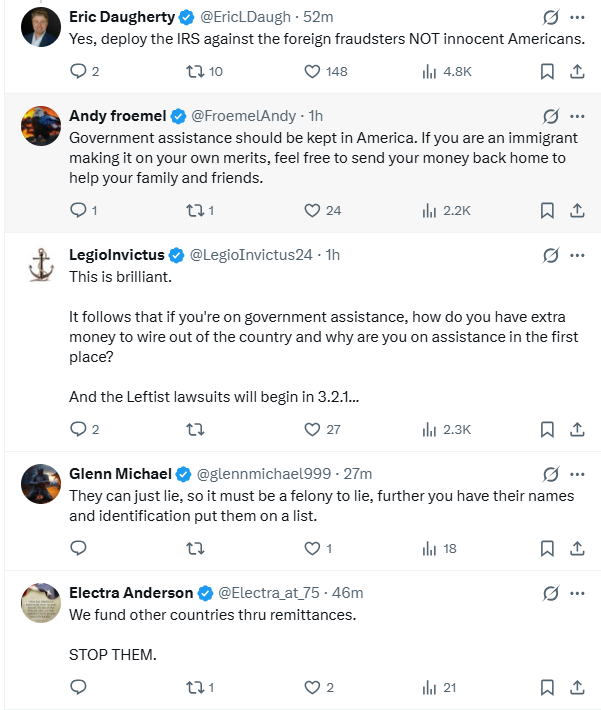Open Grok explain icon on Eric Daugherty's tweet
The height and width of the screenshot is (710, 601).
[549, 18]
